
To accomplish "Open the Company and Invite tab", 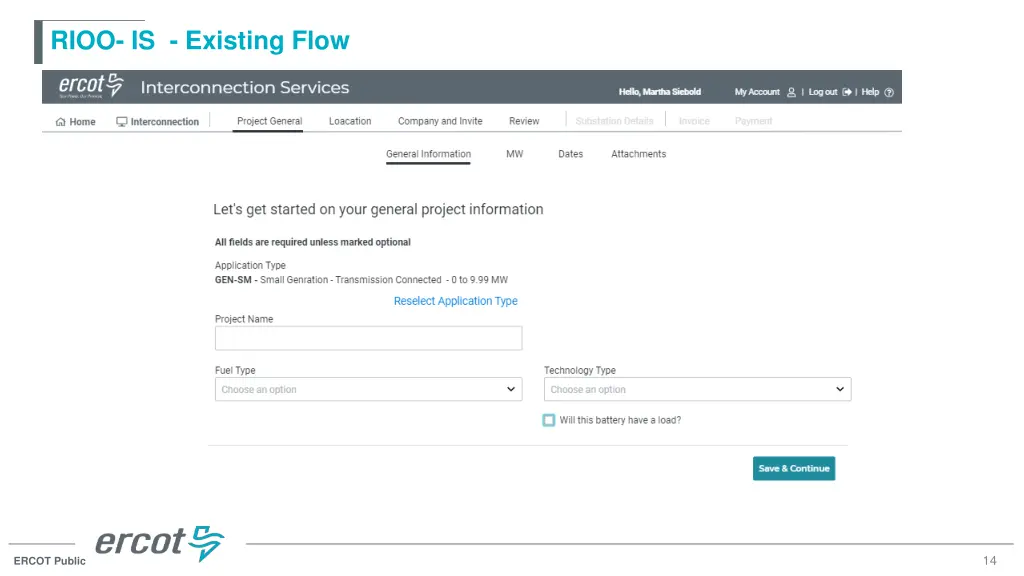I will 440,121.
